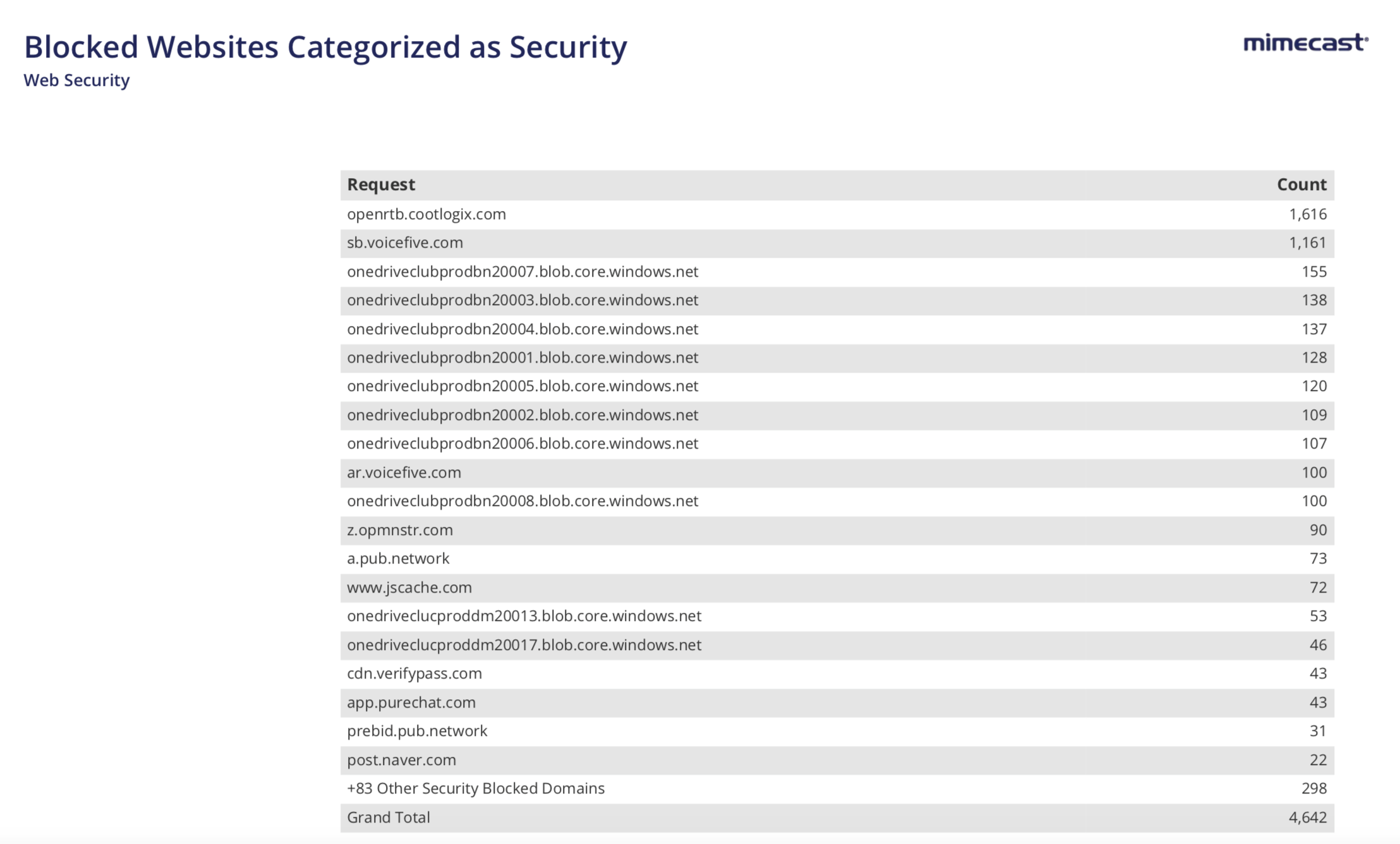Select the sb.voicefive.com entry
1400x844 pixels.
[405, 243]
